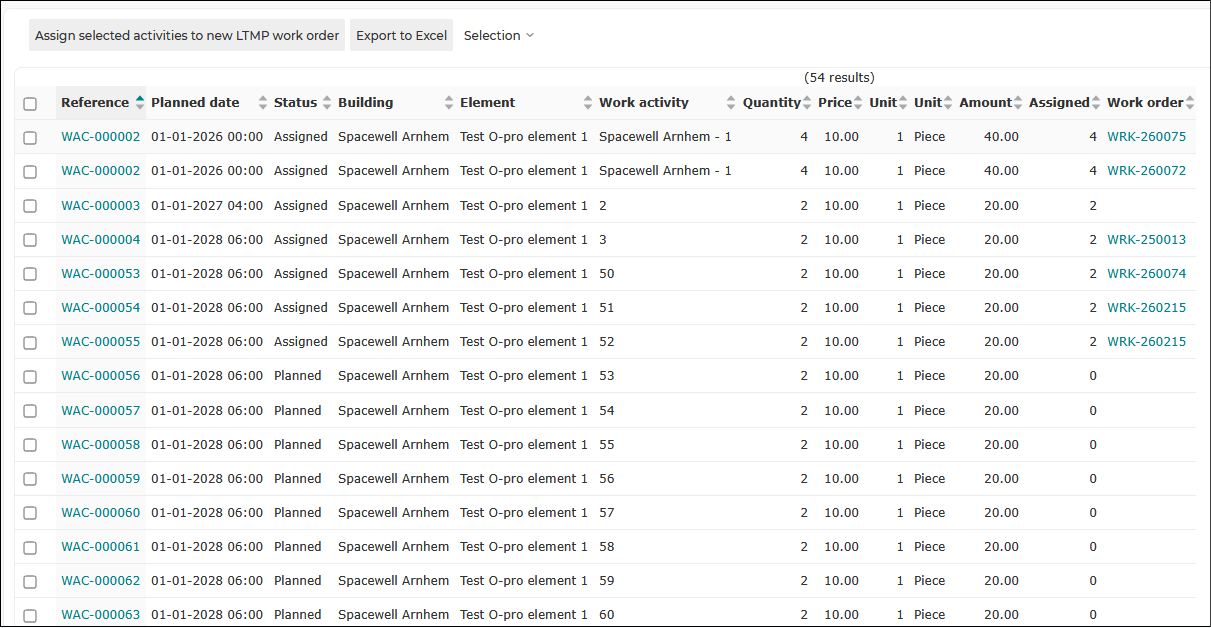The image size is (1211, 628).
Task: Click amount 40.00 in the WRK-260075 row
Action: pyautogui.click(x=1001, y=137)
